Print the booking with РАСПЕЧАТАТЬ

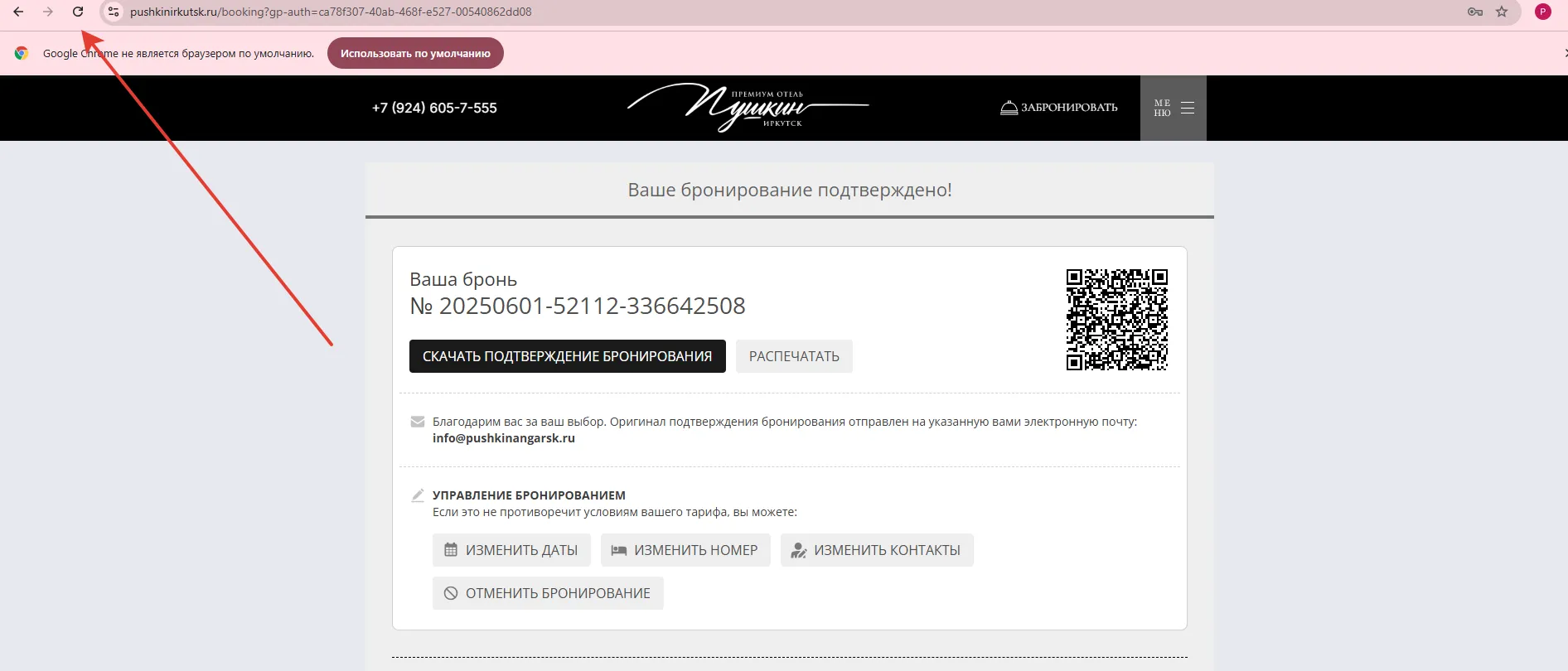(794, 356)
